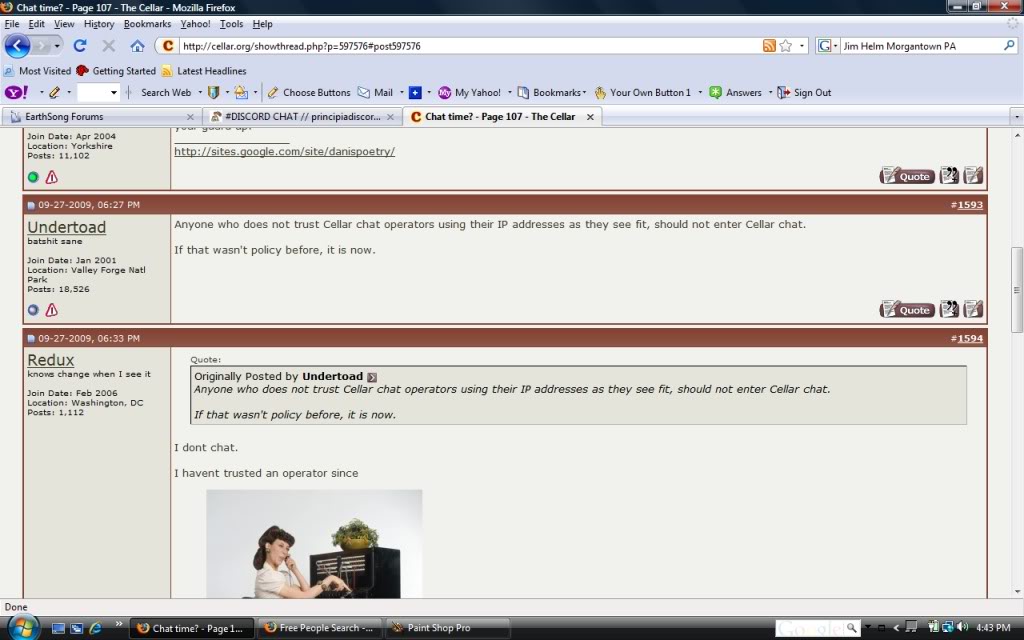The height and width of the screenshot is (640, 1024).
Task: Click post icon beside 09-27-2009, 06:27 PM
Action: (x=31, y=205)
